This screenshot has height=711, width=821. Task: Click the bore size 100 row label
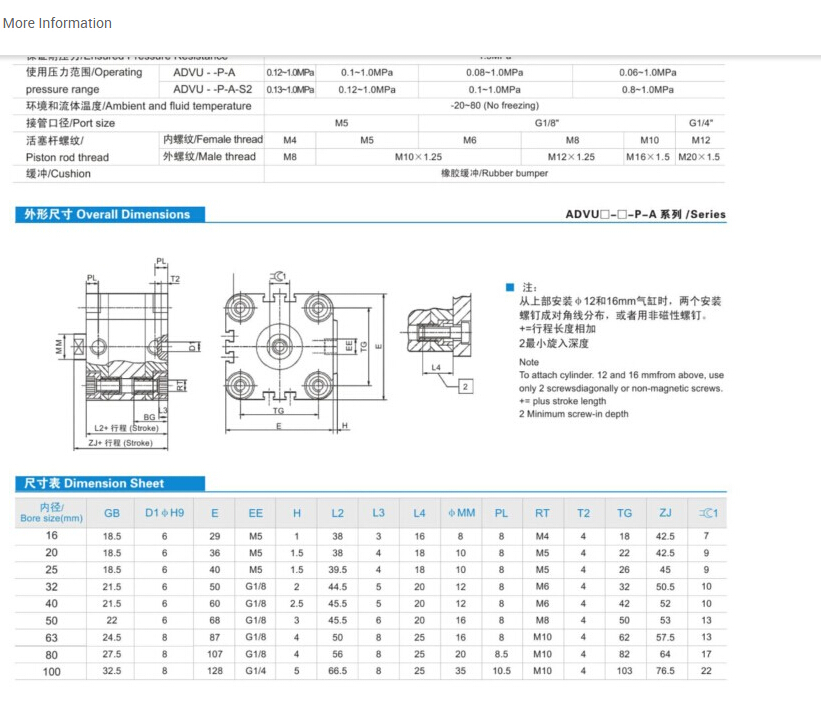point(51,672)
